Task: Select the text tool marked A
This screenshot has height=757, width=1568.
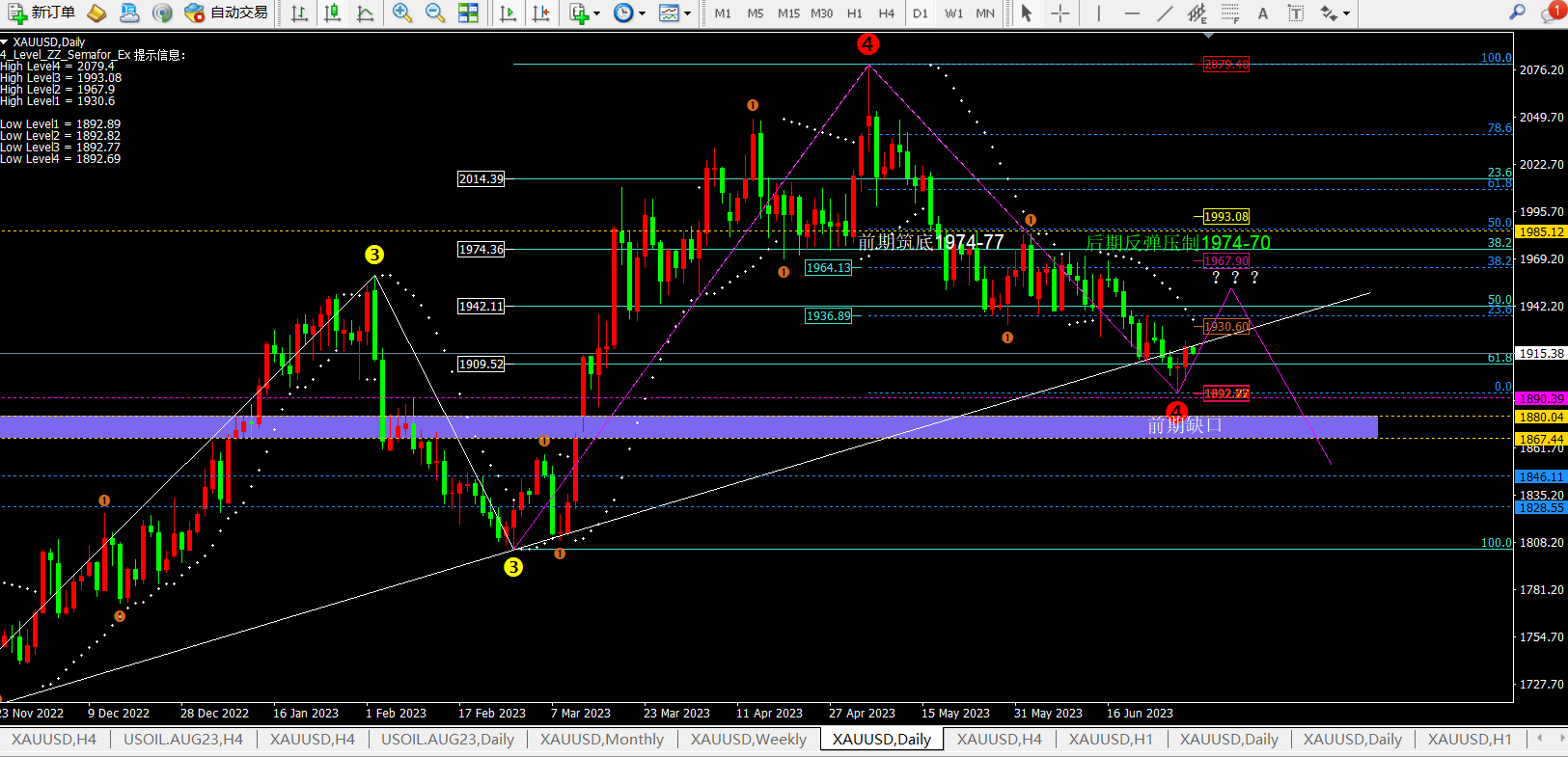Action: point(1263,13)
